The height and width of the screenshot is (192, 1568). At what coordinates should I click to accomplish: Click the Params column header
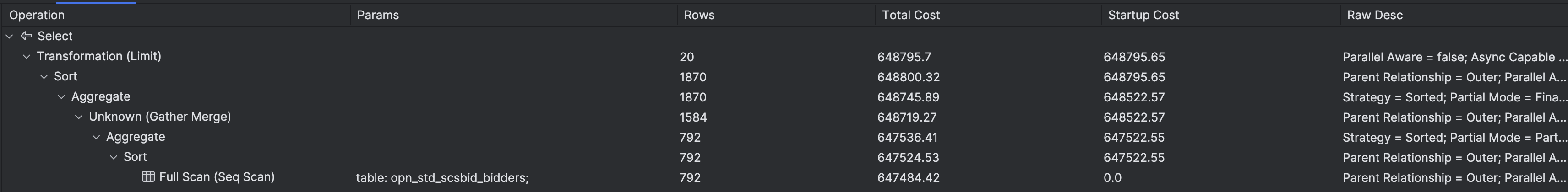click(377, 15)
